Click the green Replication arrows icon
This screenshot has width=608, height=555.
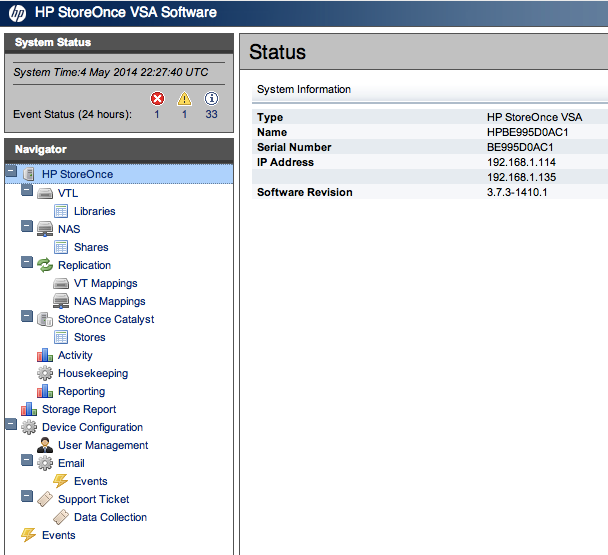tap(45, 265)
